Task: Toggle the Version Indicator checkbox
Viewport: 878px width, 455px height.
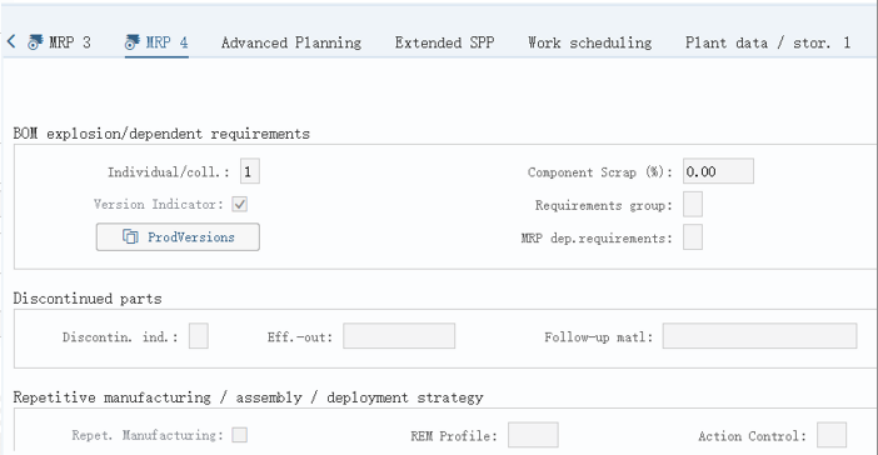Action: coord(240,204)
